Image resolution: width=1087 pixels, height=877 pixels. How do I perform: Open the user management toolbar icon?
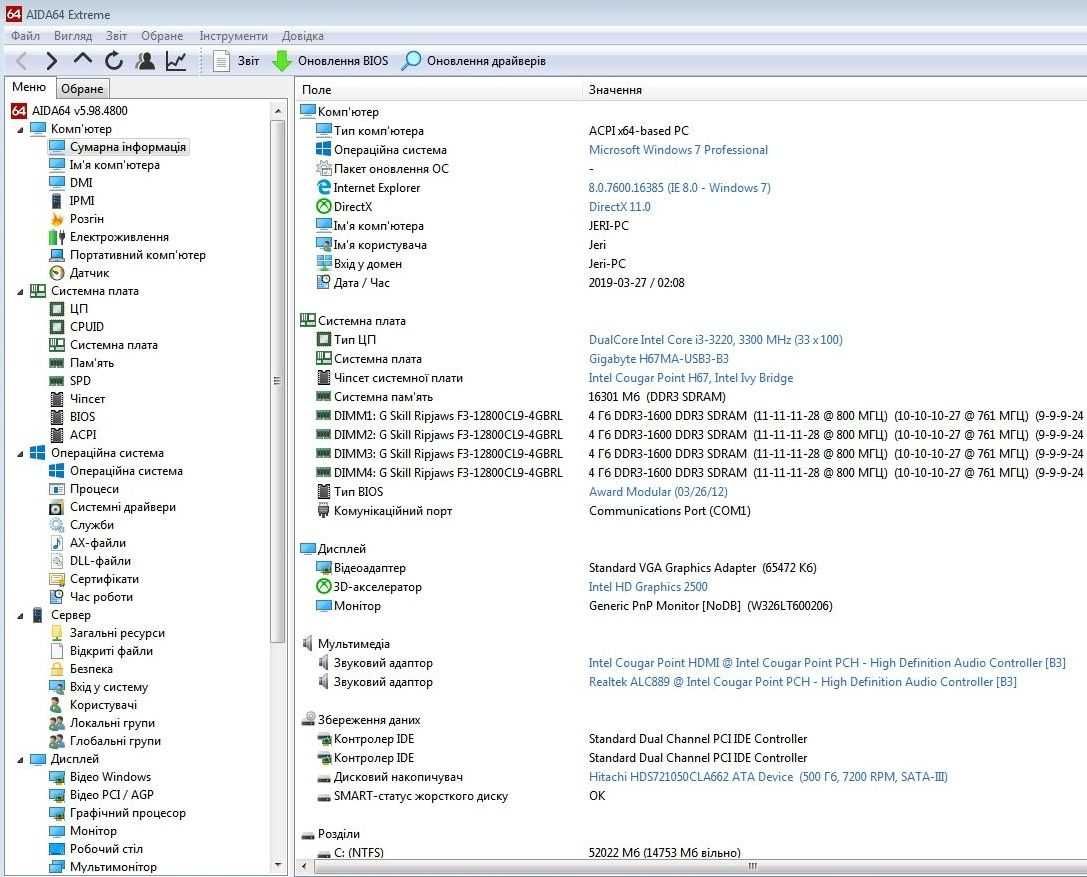click(145, 61)
